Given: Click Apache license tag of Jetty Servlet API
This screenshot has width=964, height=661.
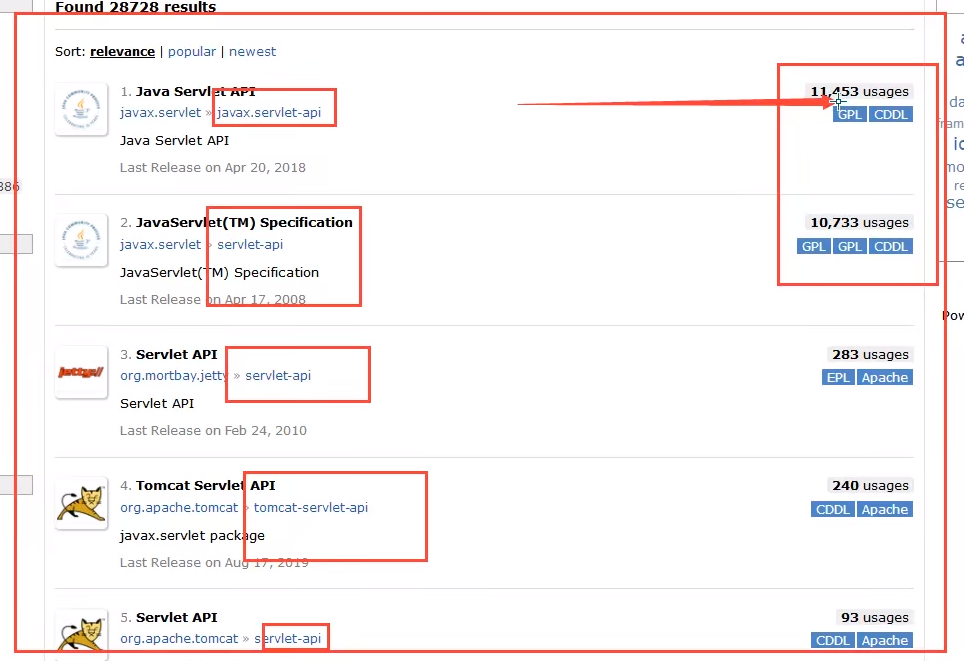Looking at the screenshot, I should coord(885,378).
